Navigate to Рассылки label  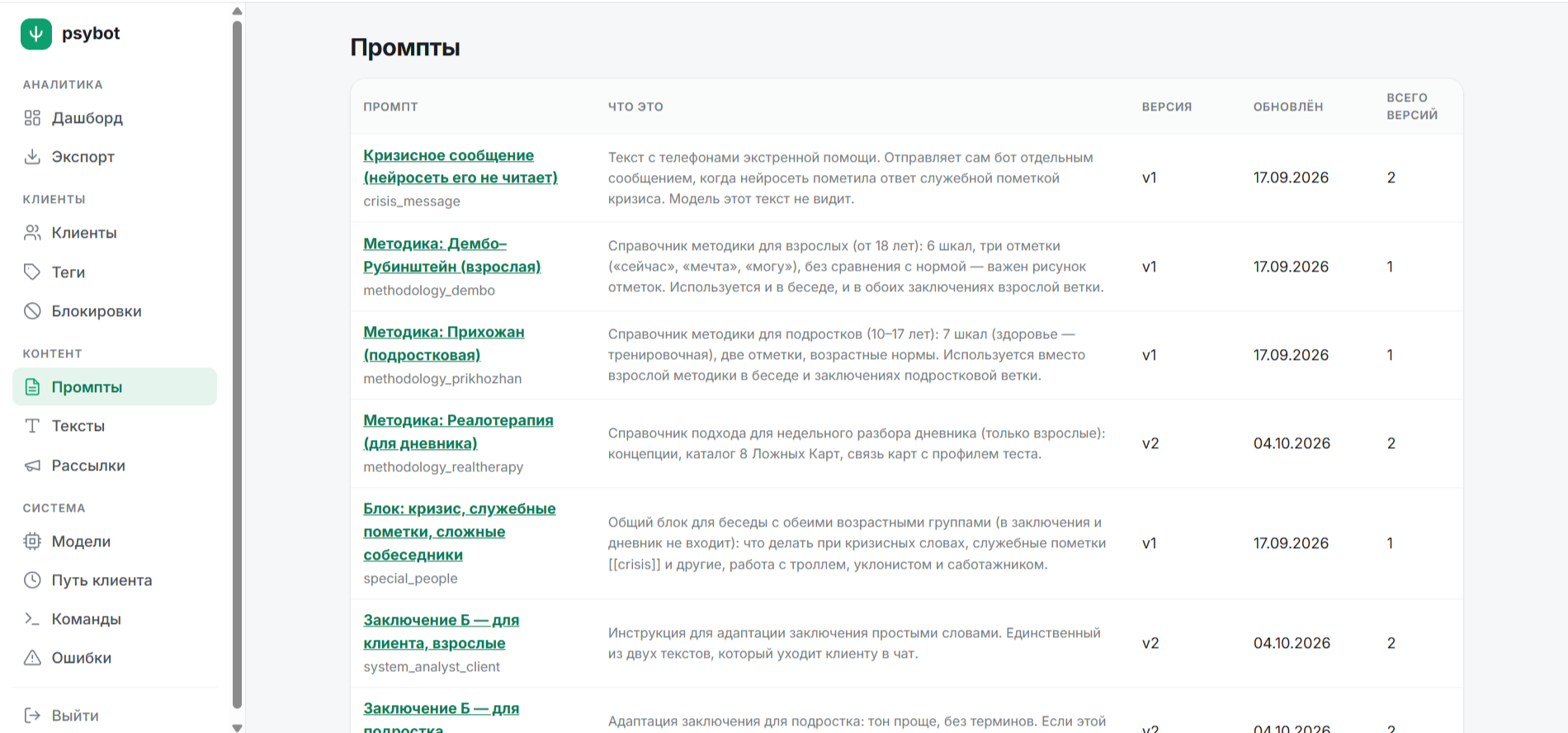click(x=88, y=466)
